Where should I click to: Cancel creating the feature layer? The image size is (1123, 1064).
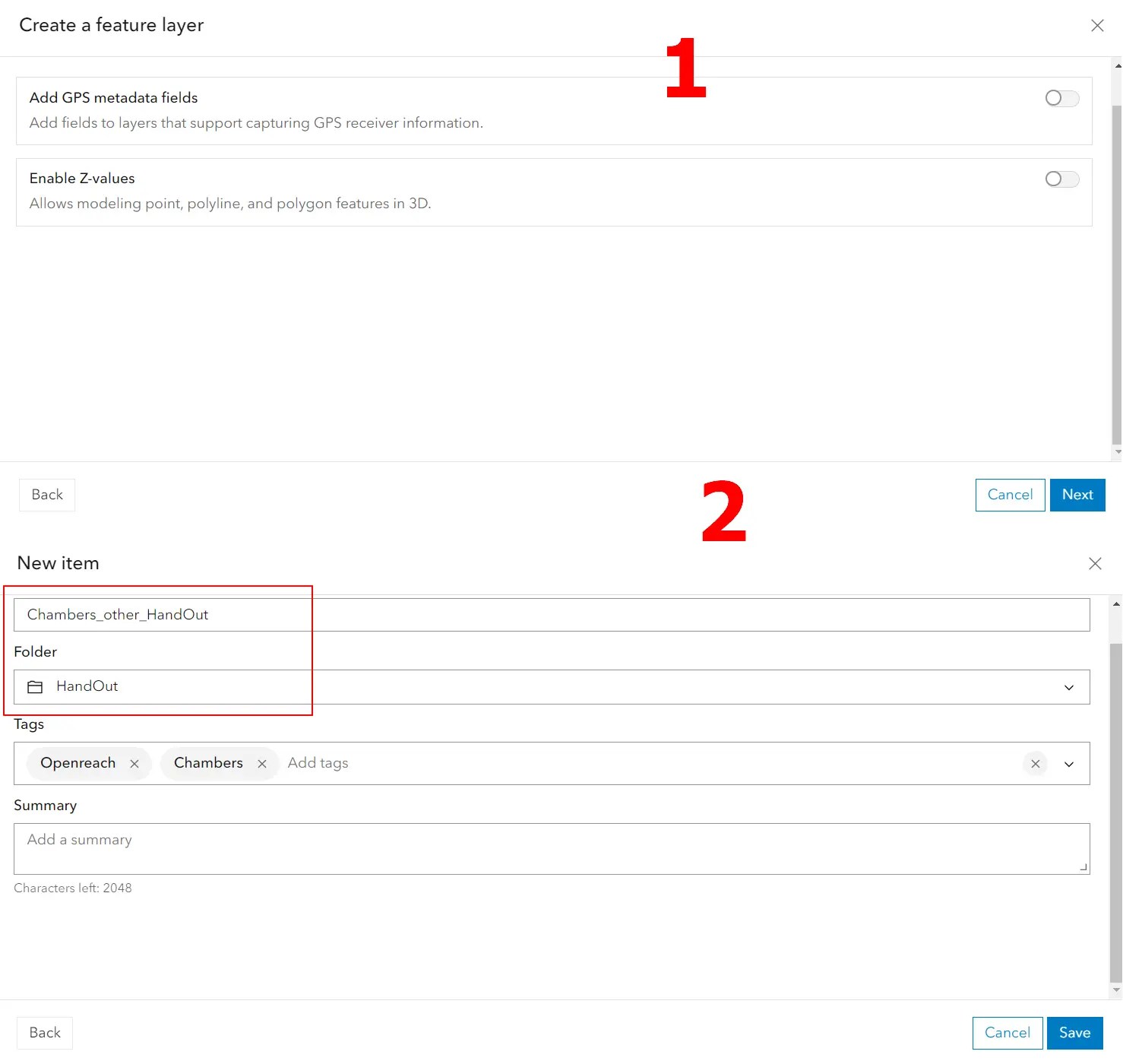(1009, 495)
